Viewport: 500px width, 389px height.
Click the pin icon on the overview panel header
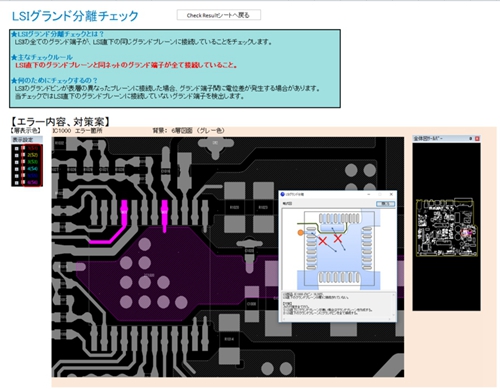click(471, 138)
